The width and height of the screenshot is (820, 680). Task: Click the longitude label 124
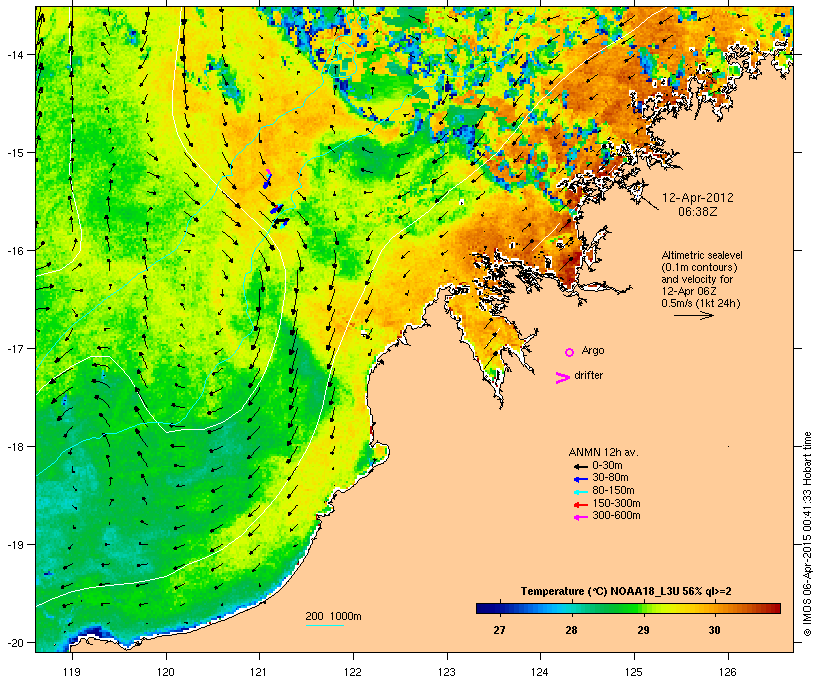tap(540, 672)
